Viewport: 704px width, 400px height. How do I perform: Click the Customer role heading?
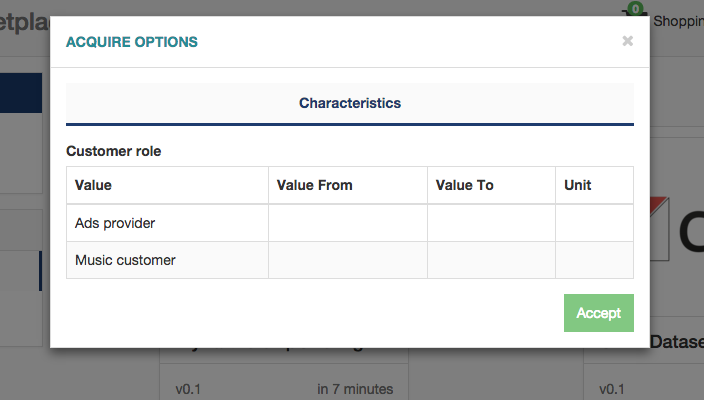(114, 151)
